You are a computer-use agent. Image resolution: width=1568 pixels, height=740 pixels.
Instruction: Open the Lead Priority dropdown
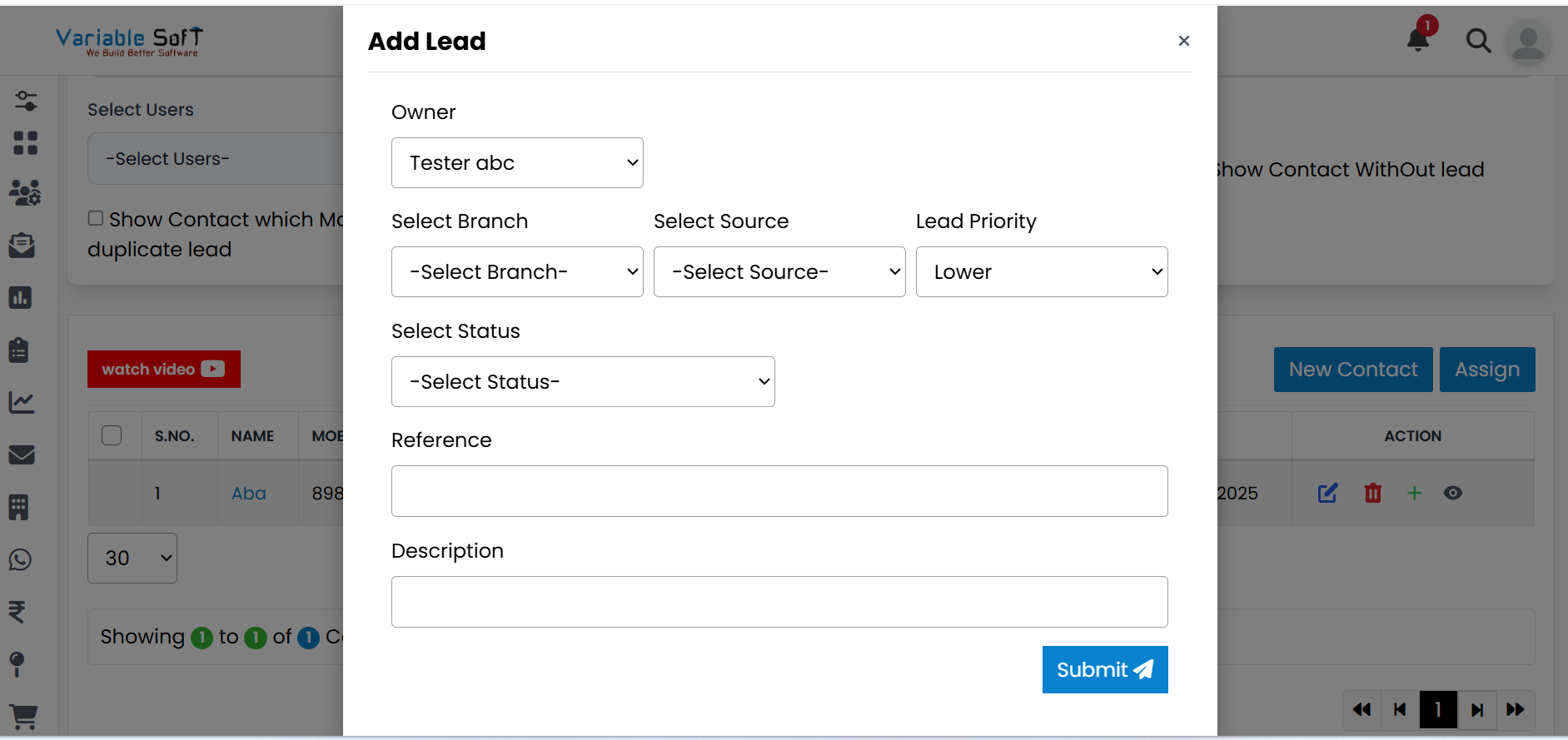1042,272
